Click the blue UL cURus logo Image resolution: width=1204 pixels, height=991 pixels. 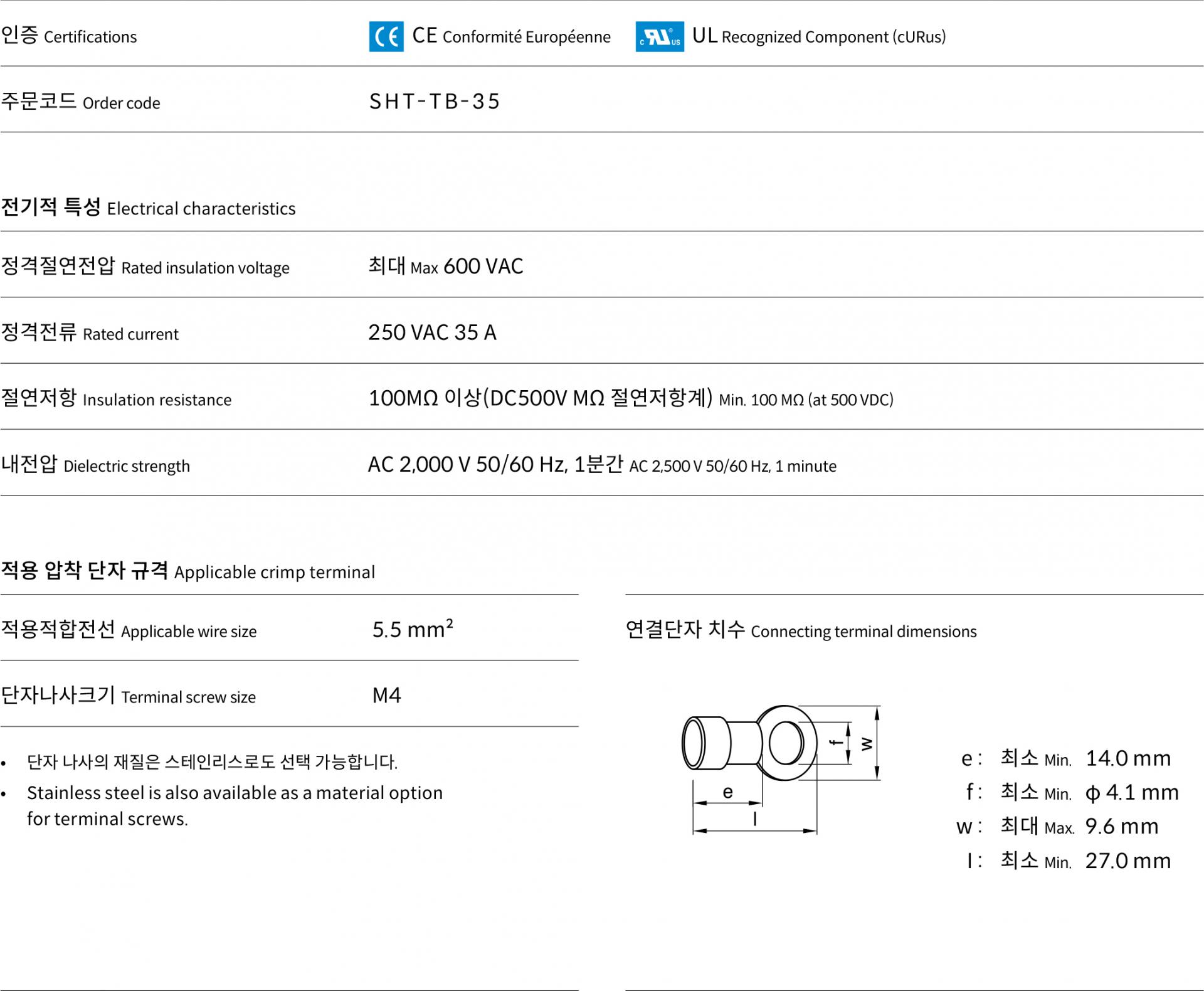click(660, 36)
